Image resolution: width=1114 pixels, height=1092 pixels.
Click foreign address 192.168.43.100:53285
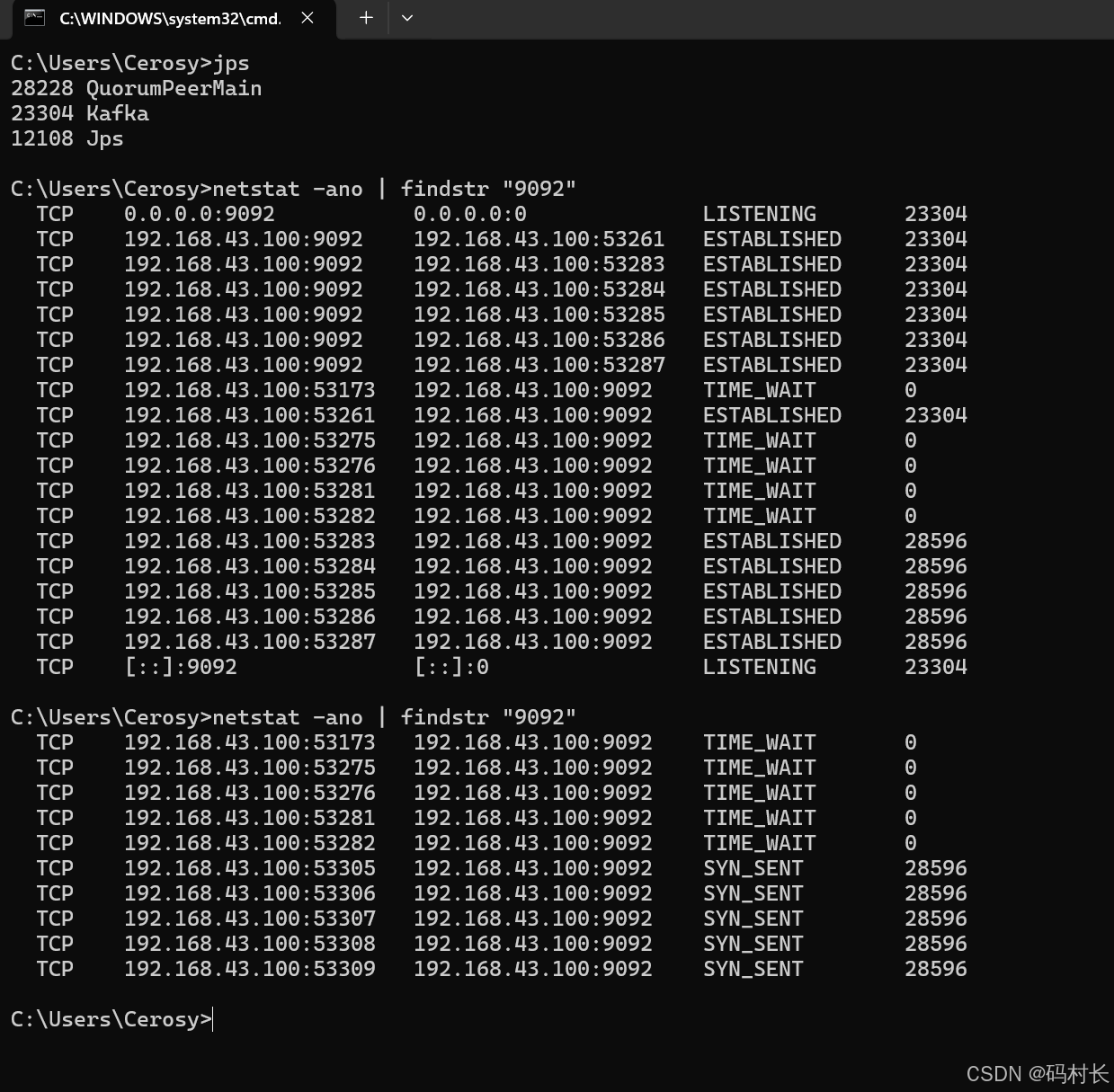pos(539,315)
